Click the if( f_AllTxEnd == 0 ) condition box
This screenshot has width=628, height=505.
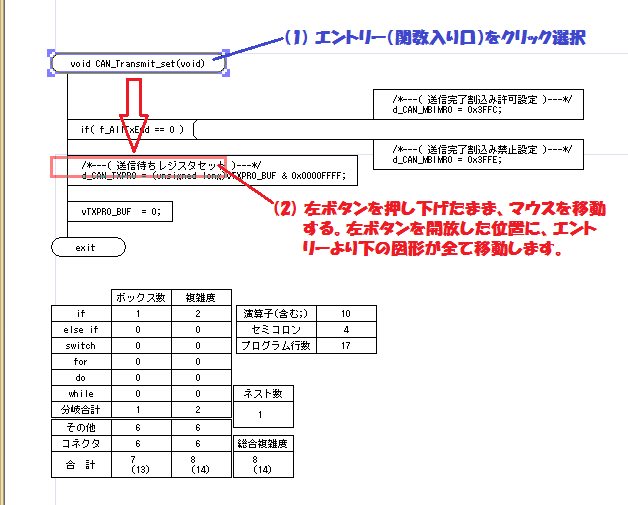pyautogui.click(x=132, y=129)
